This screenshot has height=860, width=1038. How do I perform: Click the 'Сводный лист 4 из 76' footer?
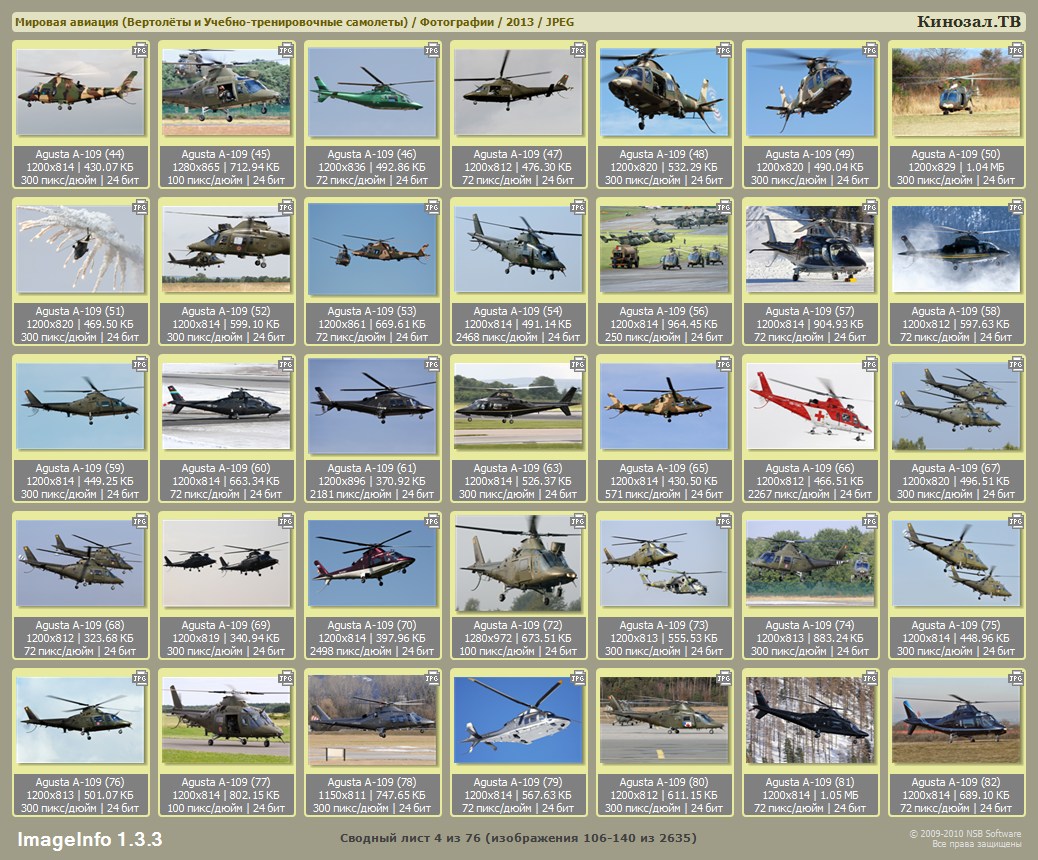(x=518, y=838)
